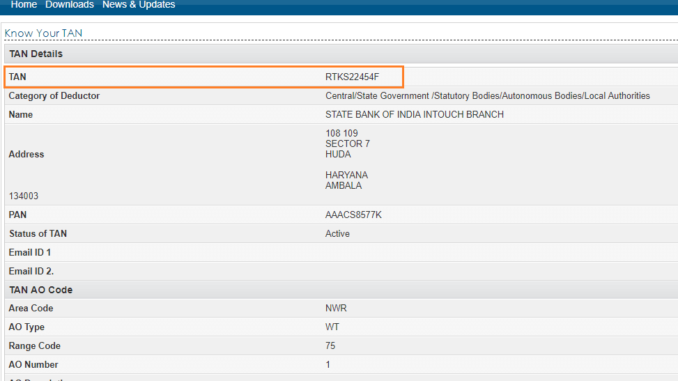Click the 'AO Type' label
This screenshot has width=678, height=381.
click(26, 327)
